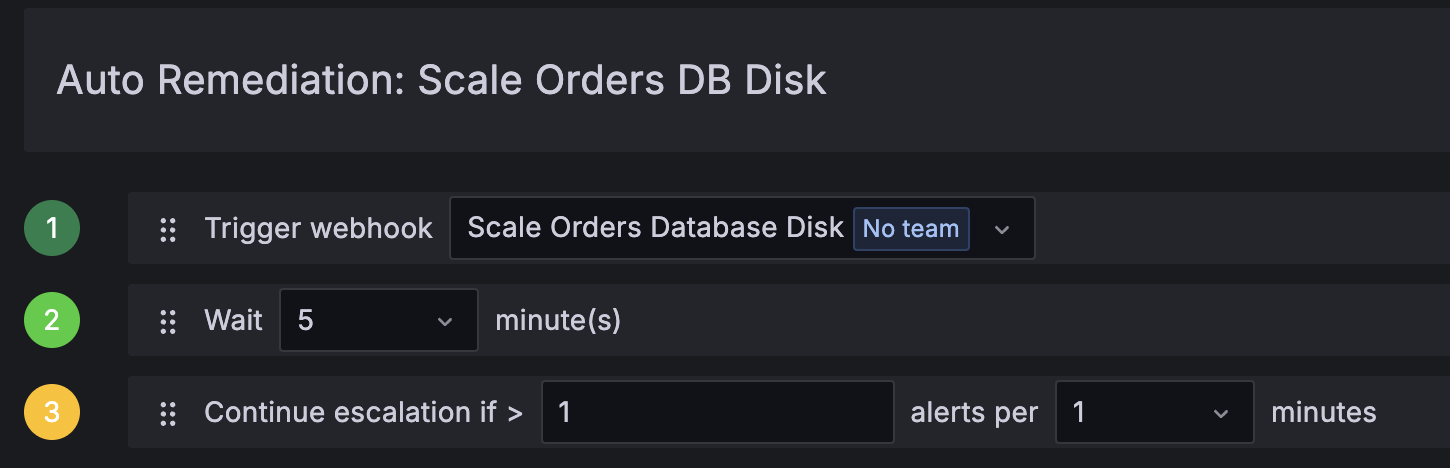Image resolution: width=1450 pixels, height=468 pixels.
Task: Open the Wait duration dropdown showing 5
Action: [x=365, y=321]
